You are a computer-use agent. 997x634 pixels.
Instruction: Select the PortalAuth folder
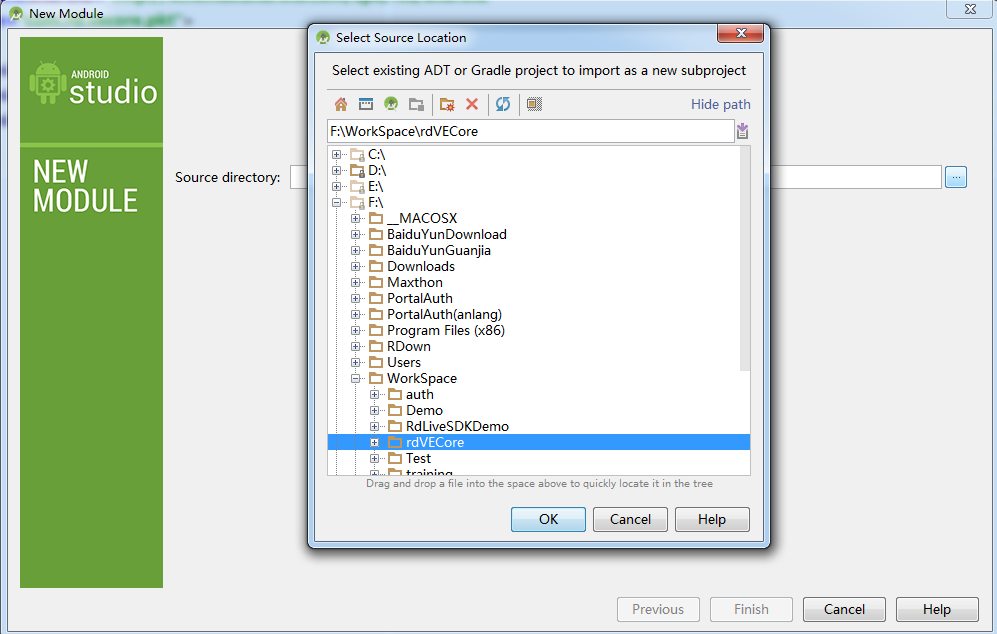tap(420, 298)
